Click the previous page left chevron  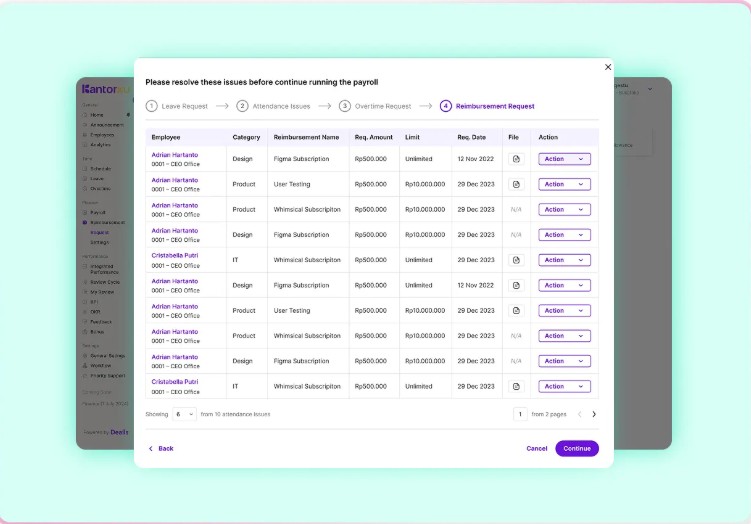(x=580, y=414)
